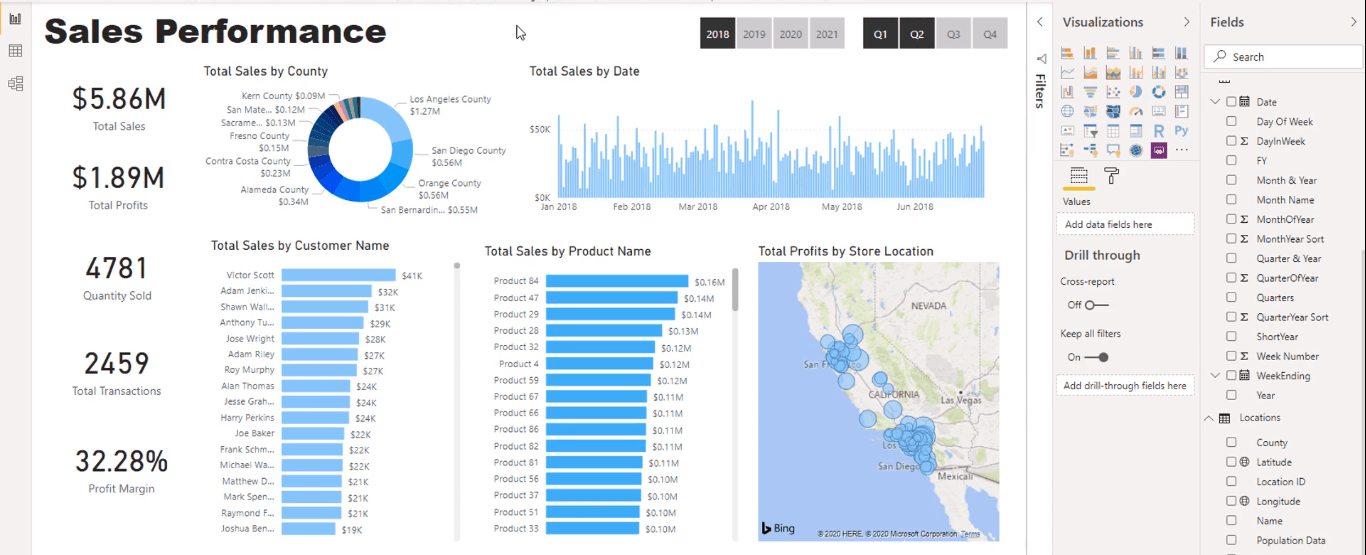Select the Treemap visualization
Screen dimensions: 1366x555
(1181, 91)
